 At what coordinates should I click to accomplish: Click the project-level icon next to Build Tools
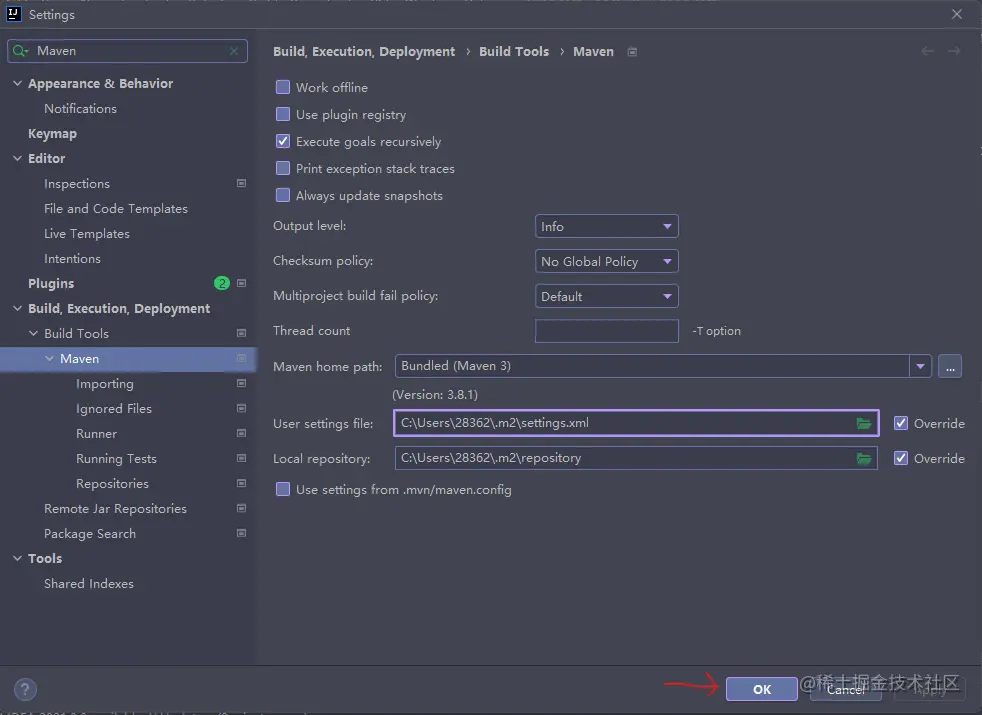tap(241, 333)
